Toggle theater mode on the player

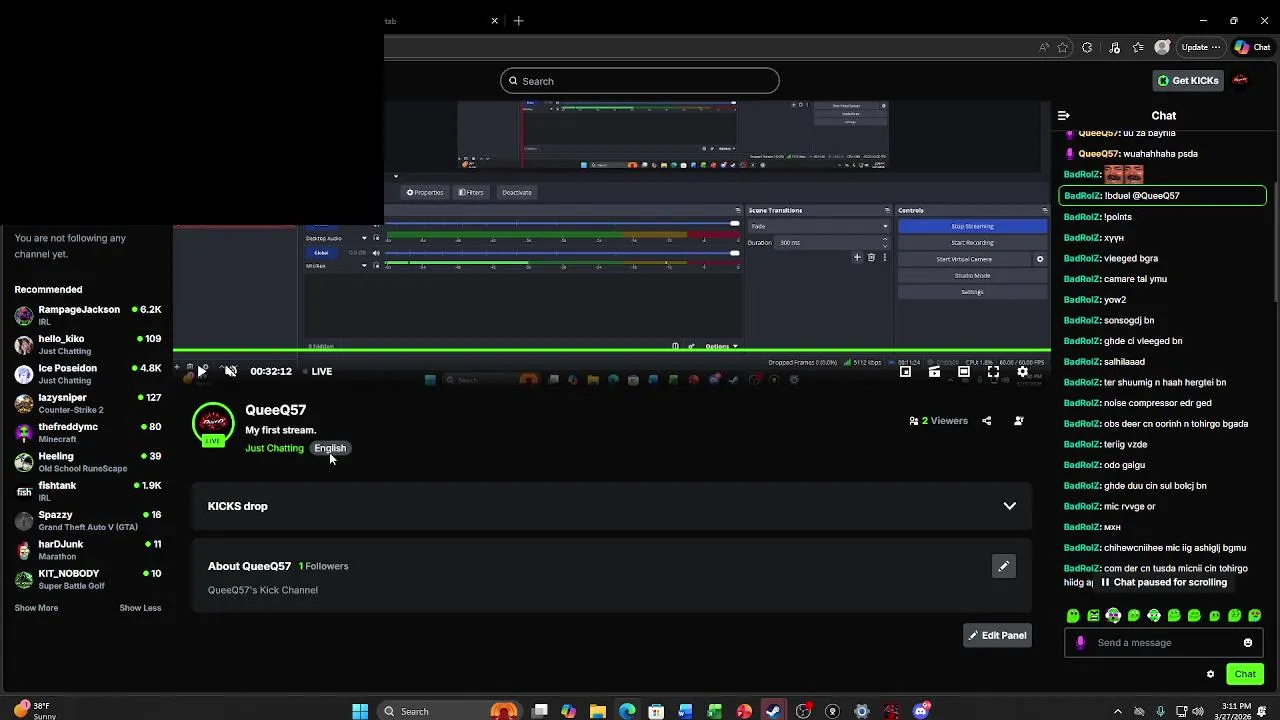[x=963, y=372]
